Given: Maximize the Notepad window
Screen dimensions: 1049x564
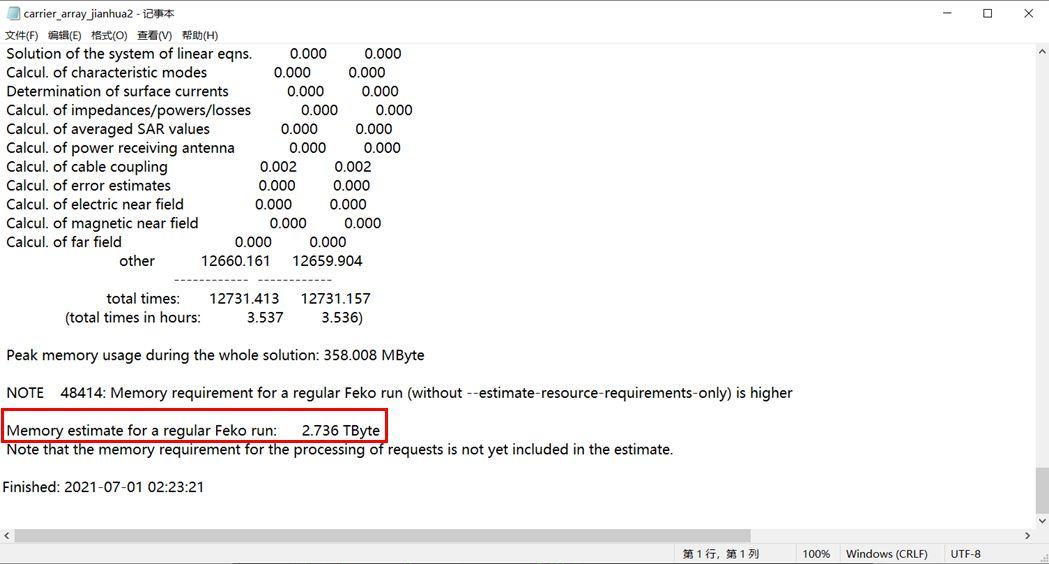Looking at the screenshot, I should pyautogui.click(x=987, y=13).
